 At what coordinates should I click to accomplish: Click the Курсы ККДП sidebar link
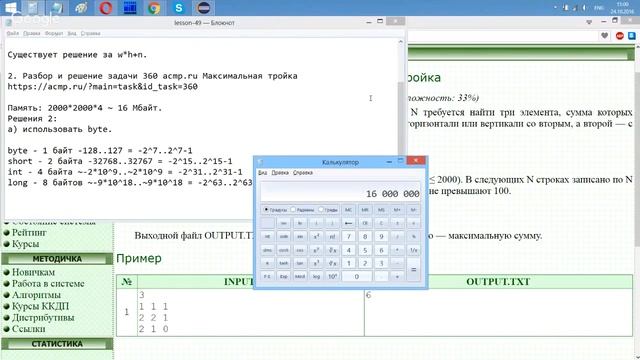[40, 306]
